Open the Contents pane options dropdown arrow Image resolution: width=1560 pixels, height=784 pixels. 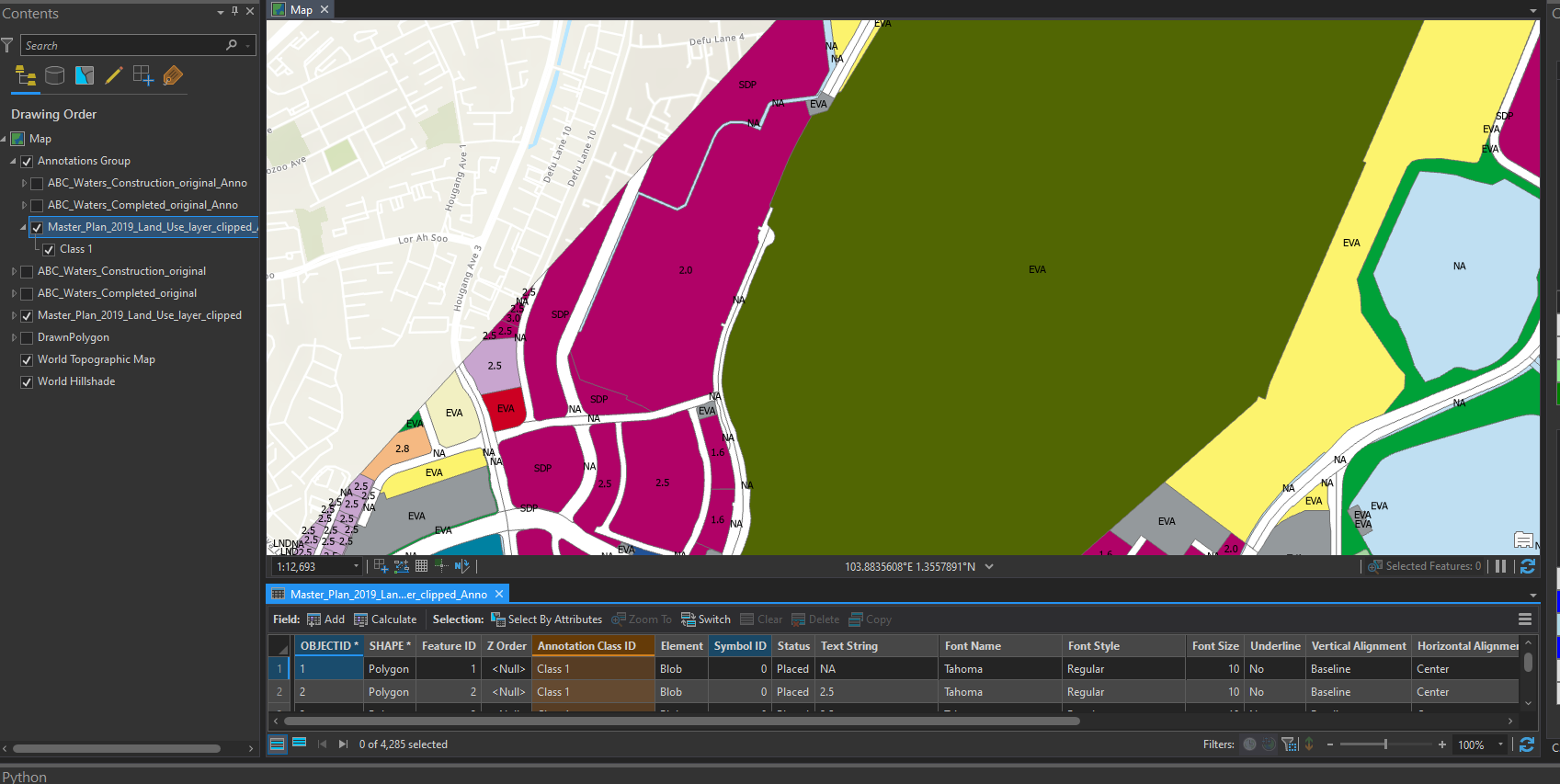click(221, 12)
